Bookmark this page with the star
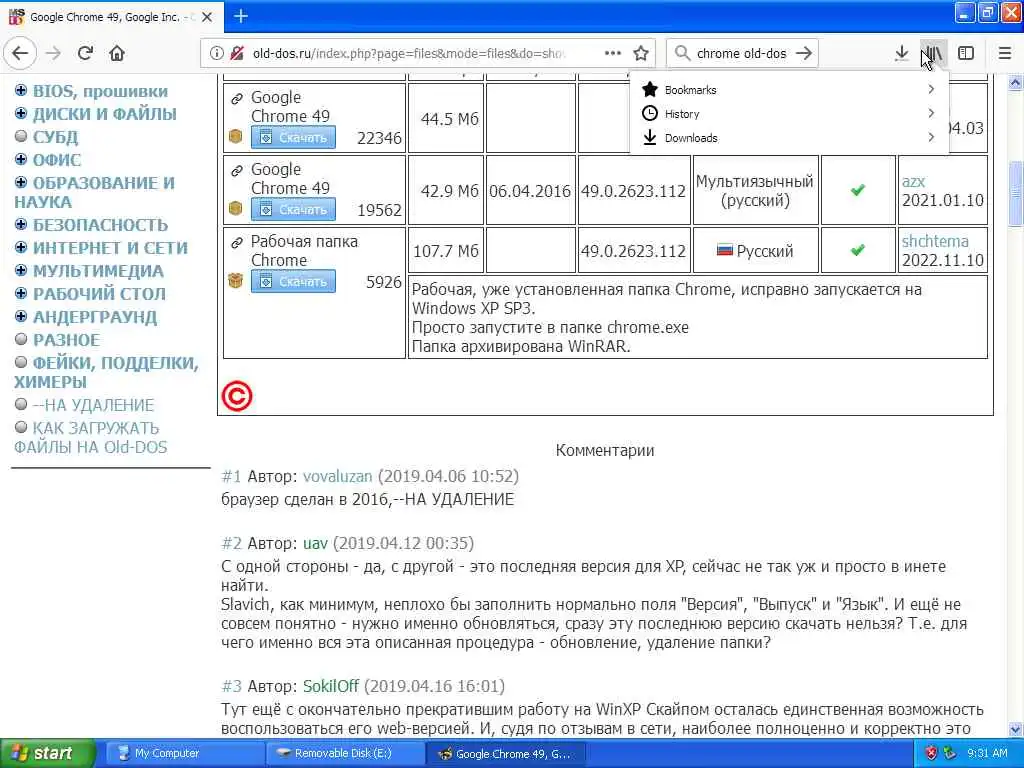 [x=641, y=53]
